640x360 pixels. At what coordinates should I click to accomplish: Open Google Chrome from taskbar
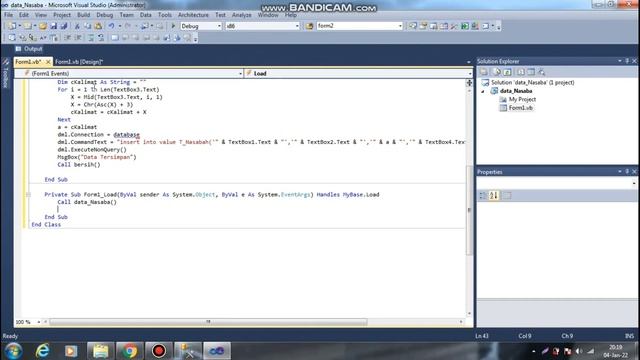pos(130,351)
